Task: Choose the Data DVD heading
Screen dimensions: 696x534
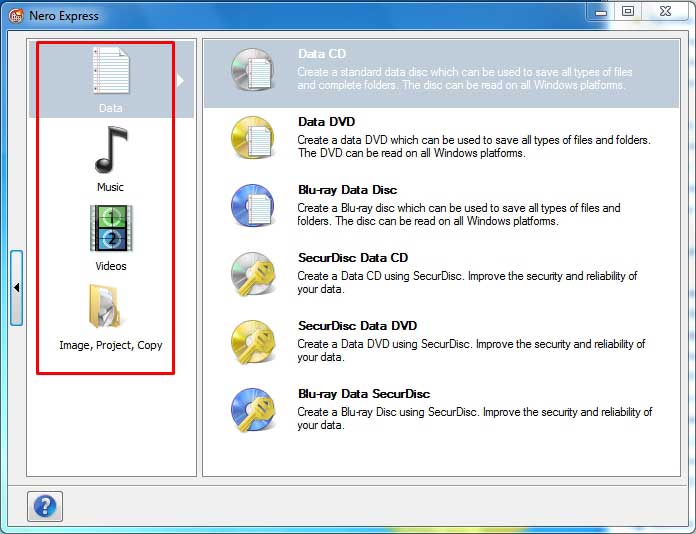Action: (326, 122)
